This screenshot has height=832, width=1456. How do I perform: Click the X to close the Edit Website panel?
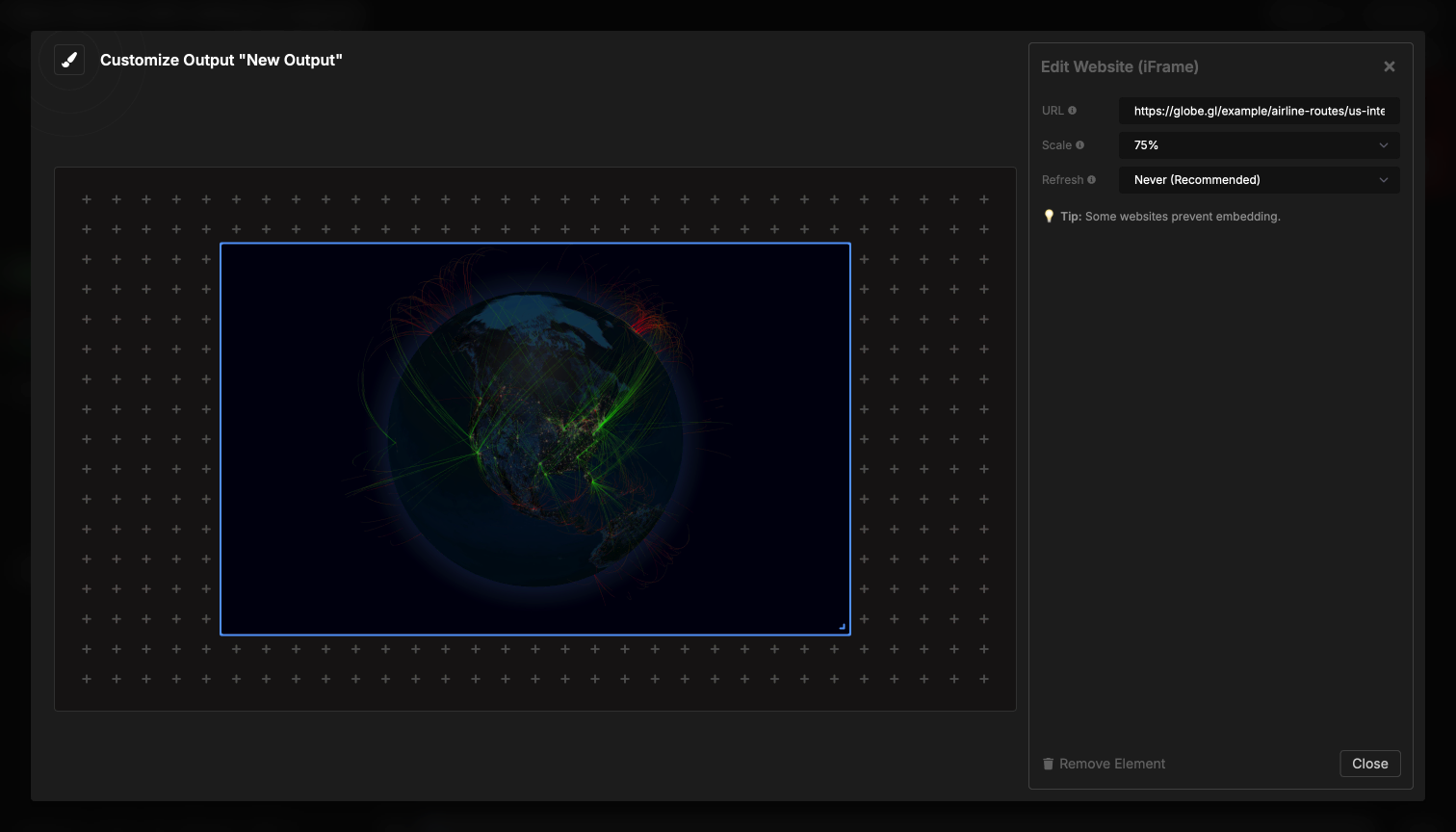(x=1389, y=66)
